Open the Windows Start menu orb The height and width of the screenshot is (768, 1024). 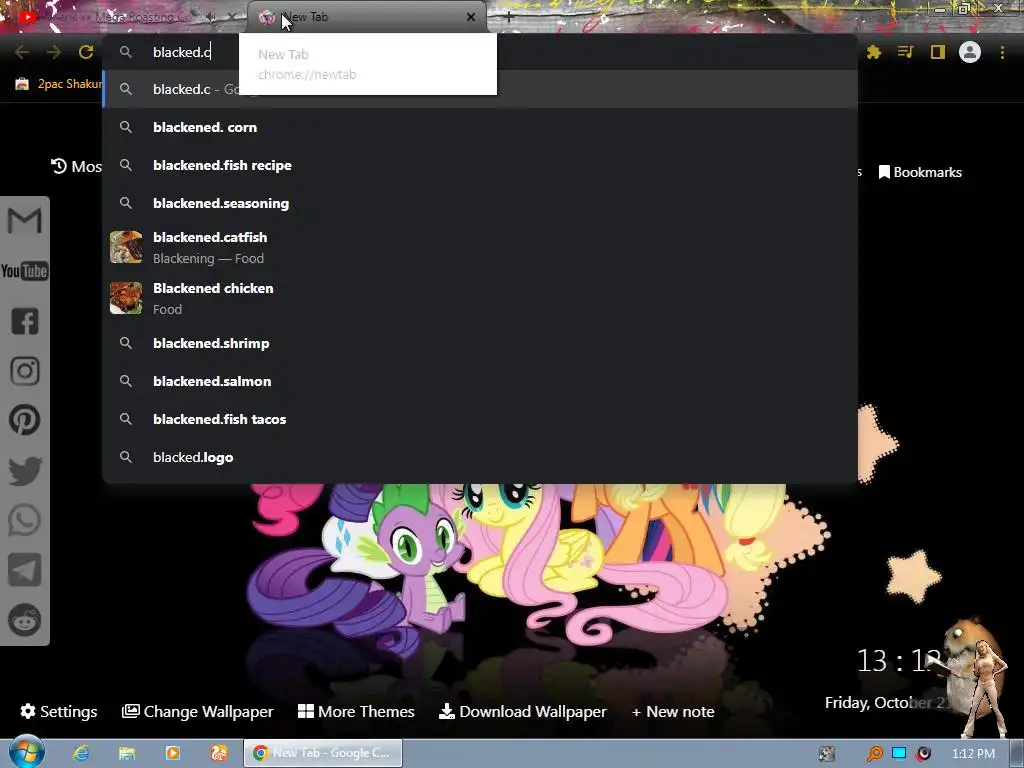[26, 752]
